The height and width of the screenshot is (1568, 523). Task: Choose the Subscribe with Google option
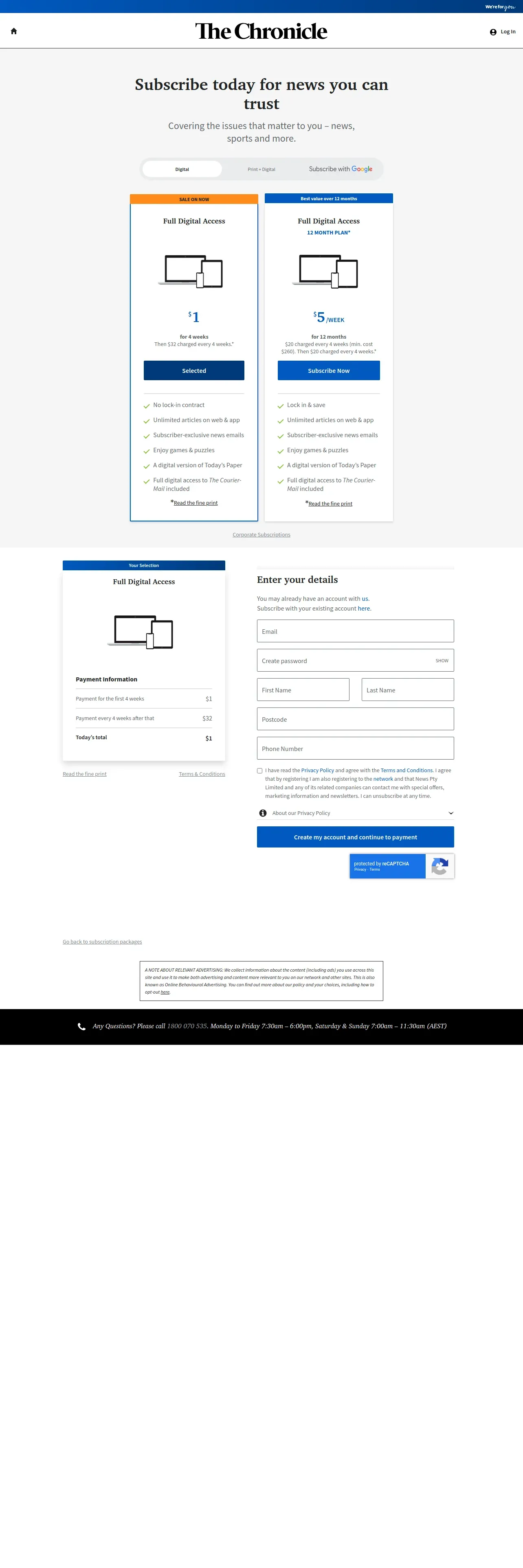(x=341, y=169)
